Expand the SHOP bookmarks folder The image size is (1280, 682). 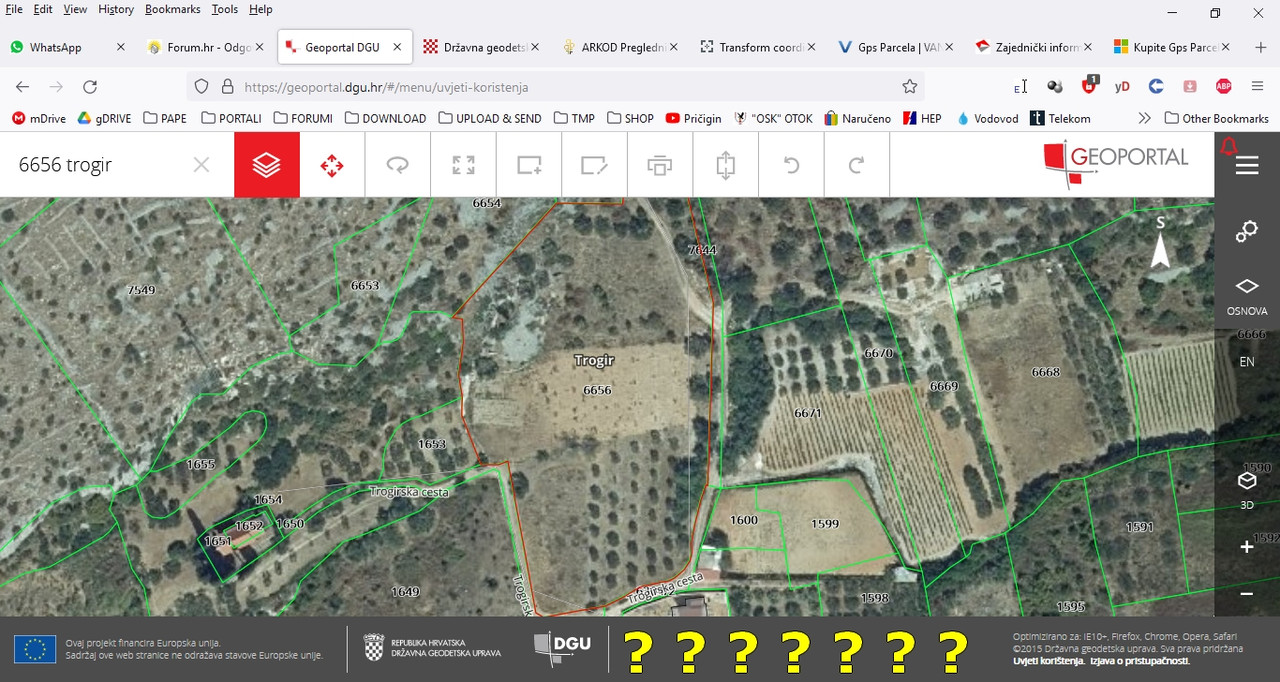(x=630, y=118)
